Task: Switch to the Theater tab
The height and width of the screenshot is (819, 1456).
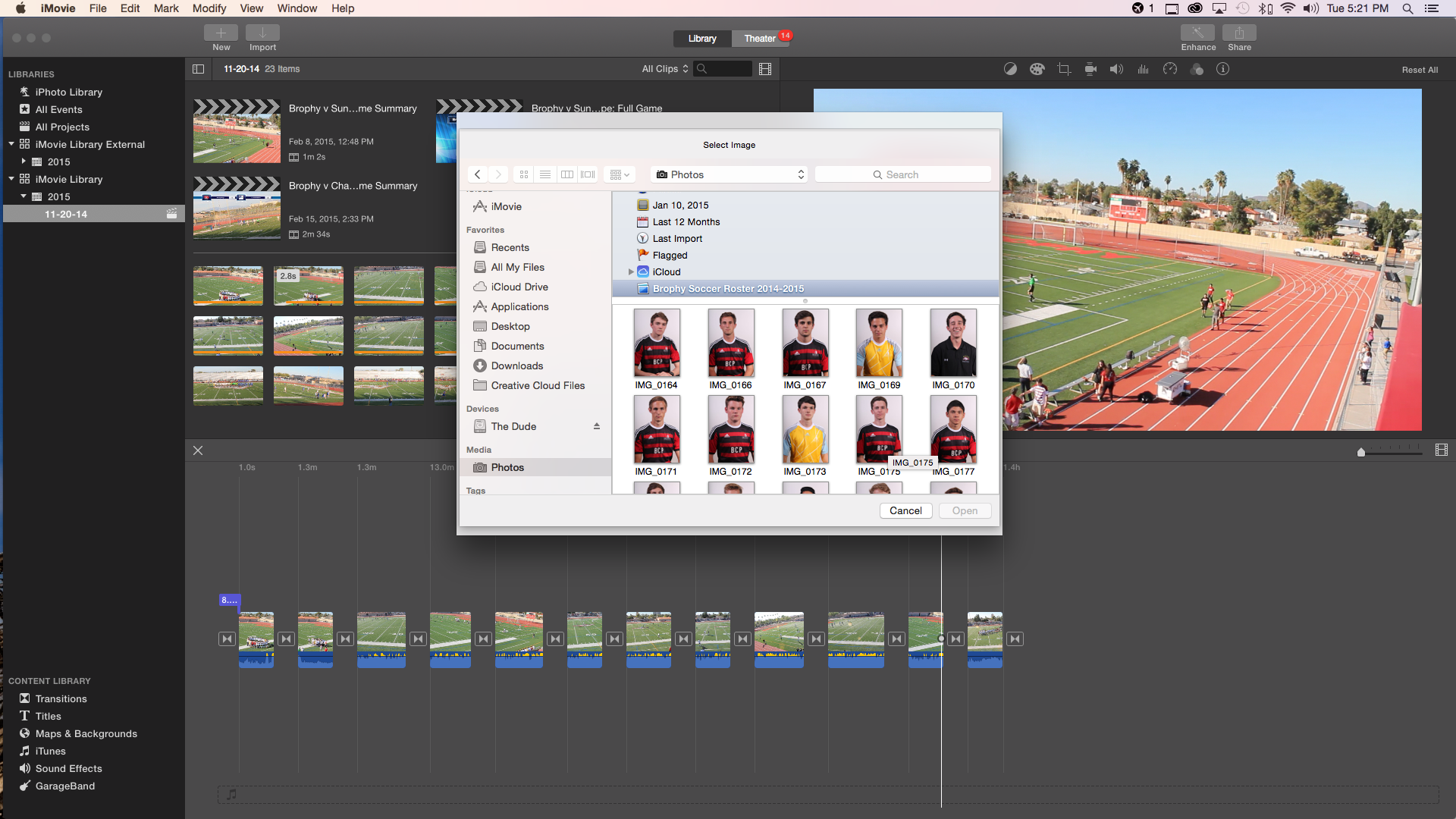Action: click(759, 37)
